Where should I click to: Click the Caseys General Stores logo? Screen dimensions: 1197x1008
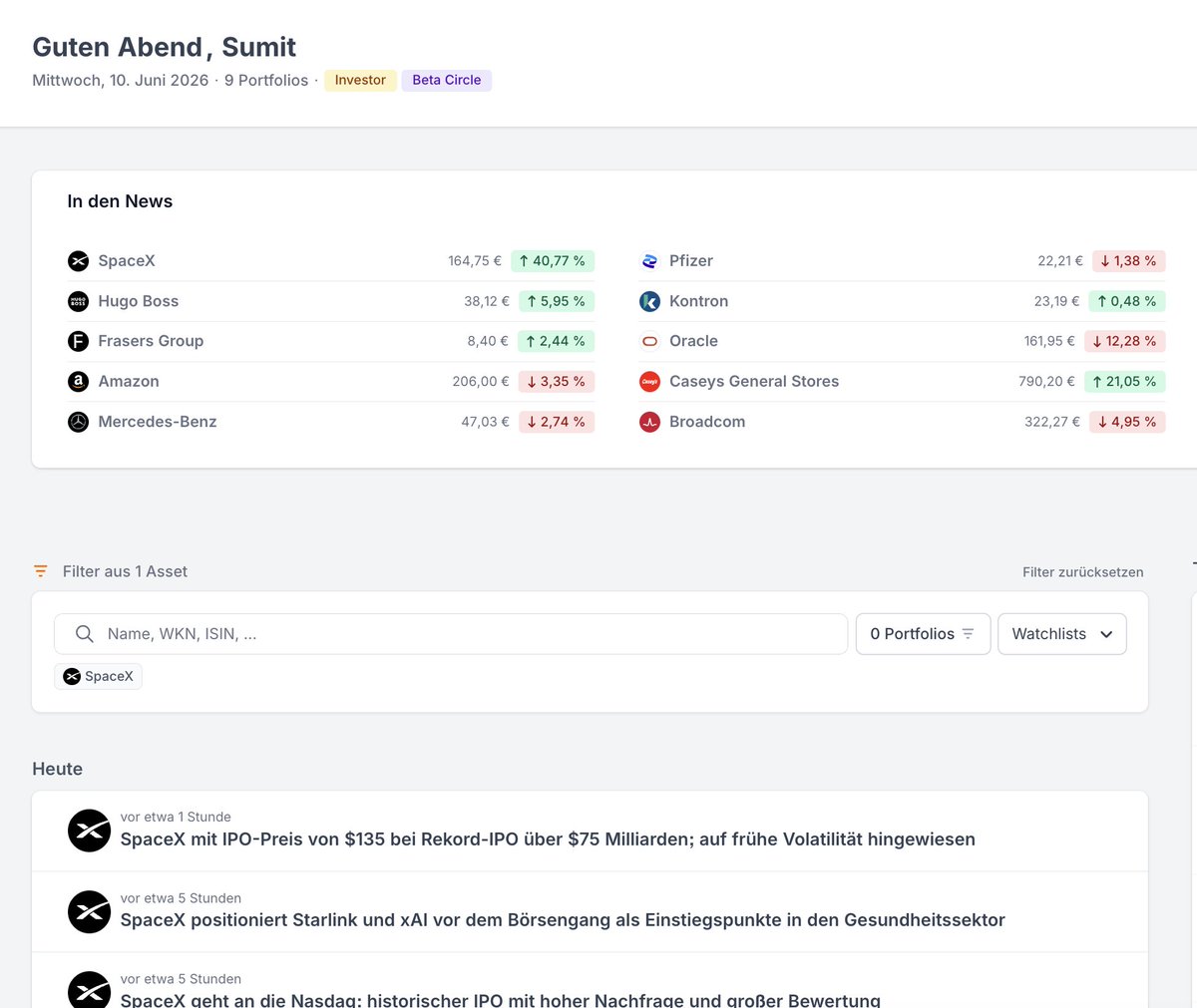click(x=649, y=382)
